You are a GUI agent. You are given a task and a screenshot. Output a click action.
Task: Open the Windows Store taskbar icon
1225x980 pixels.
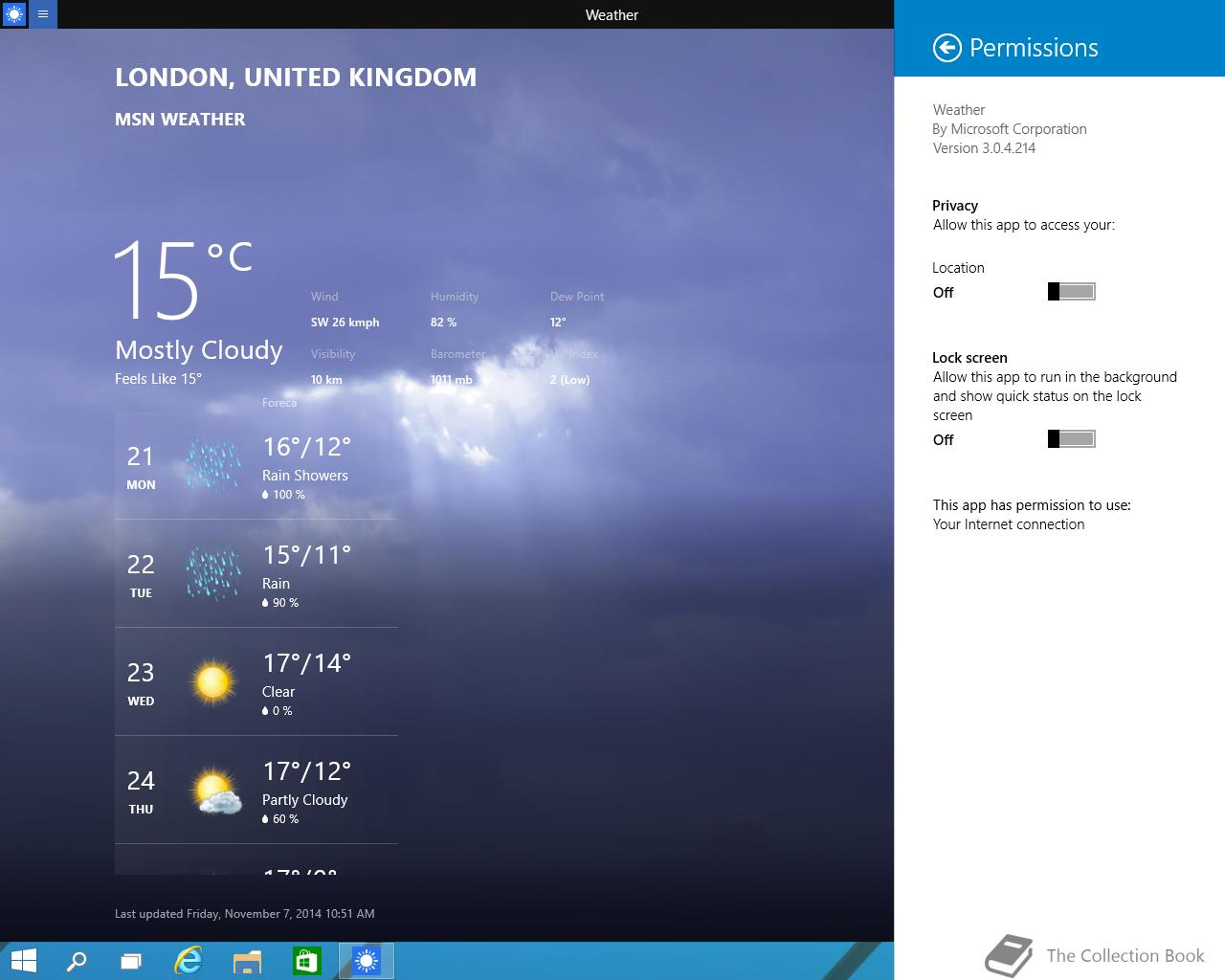click(x=306, y=960)
